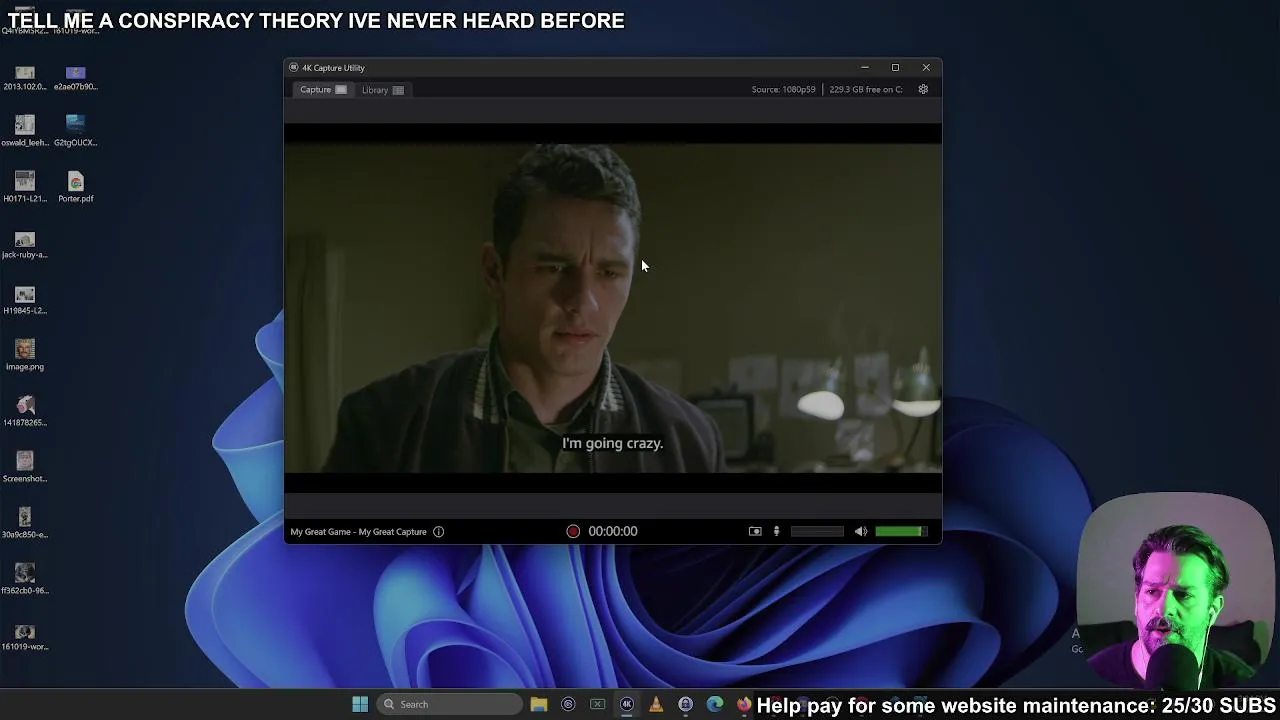
Task: Start recording with the red record button
Action: (x=573, y=532)
